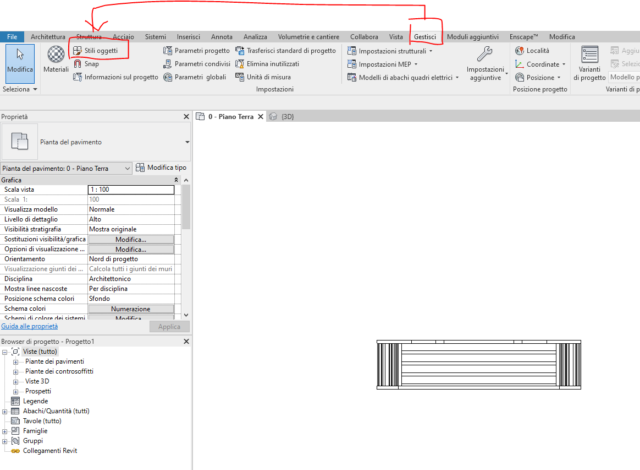
Task: Switch to the Architettura ribbon tab
Action: click(48, 37)
